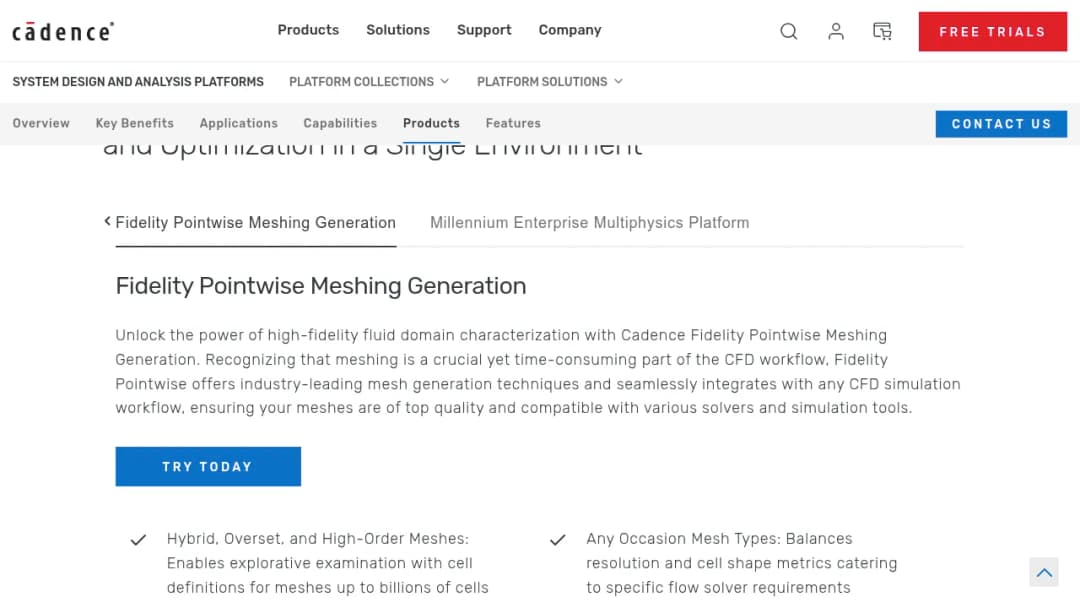1080x608 pixels.
Task: Click System Design and Analysis Platforms heading
Action: pyautogui.click(x=138, y=82)
